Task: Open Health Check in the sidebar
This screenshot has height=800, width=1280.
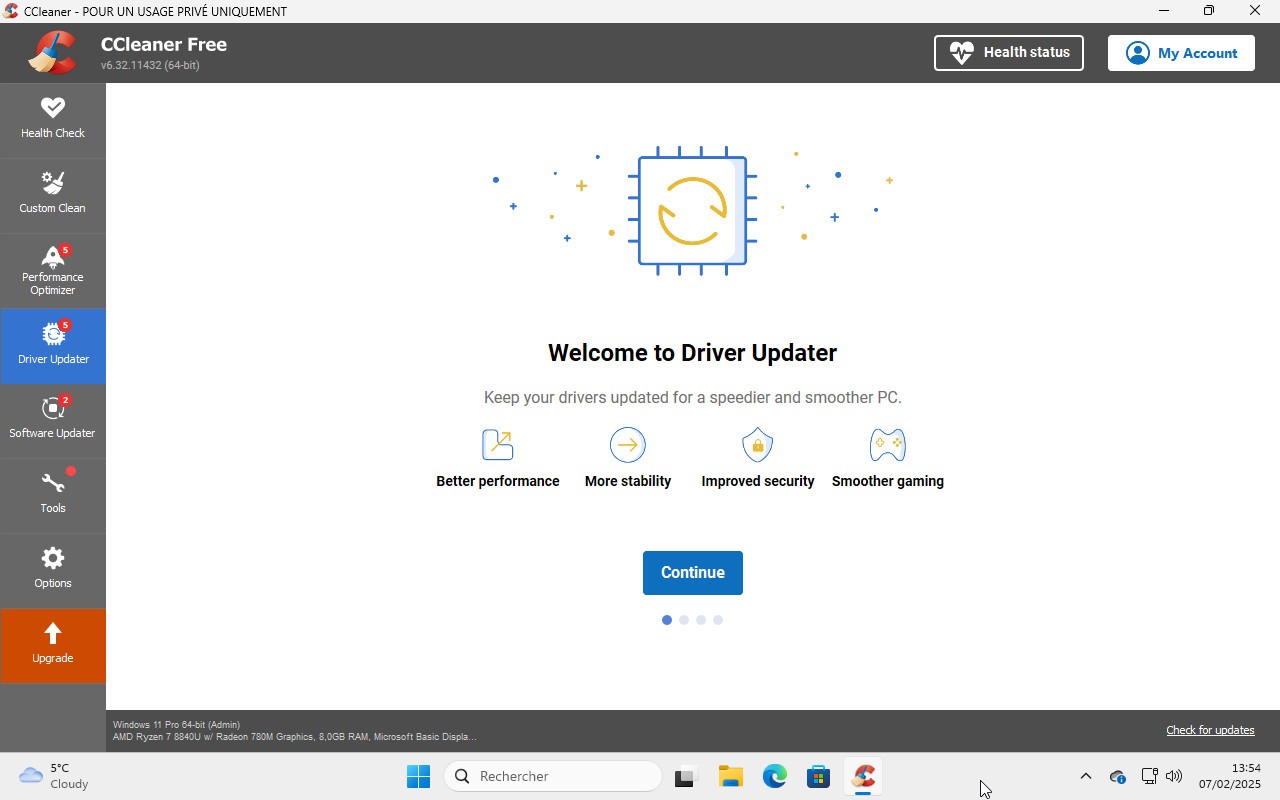Action: [53, 119]
